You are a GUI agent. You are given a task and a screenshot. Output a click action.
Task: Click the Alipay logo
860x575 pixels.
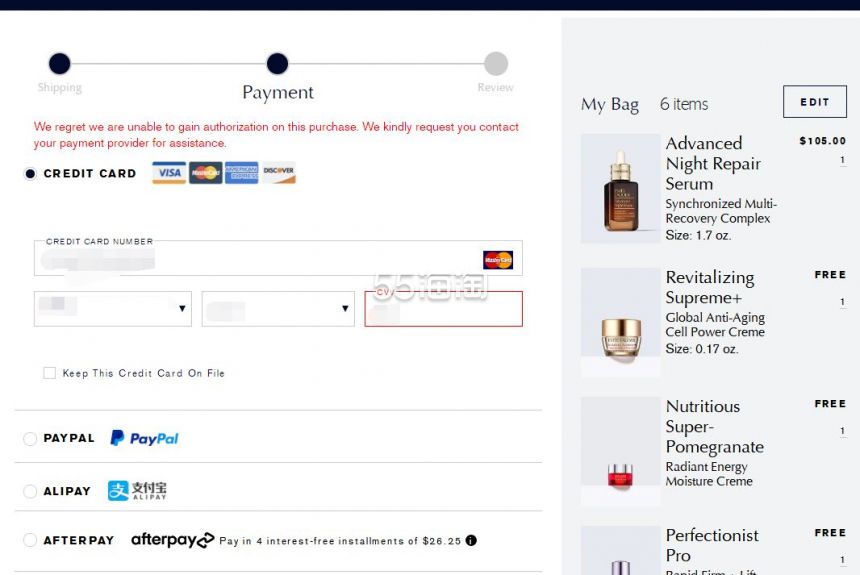tap(137, 491)
